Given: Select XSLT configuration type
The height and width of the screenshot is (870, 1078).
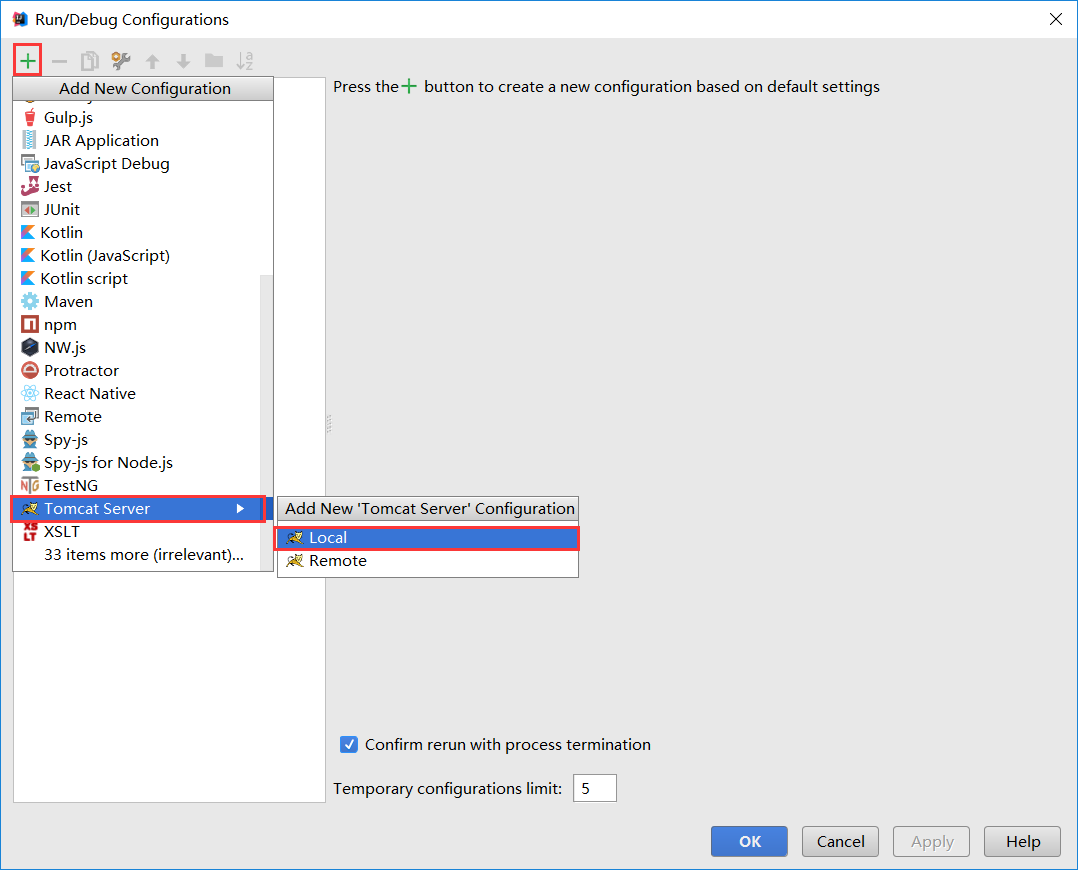Looking at the screenshot, I should click(x=136, y=532).
